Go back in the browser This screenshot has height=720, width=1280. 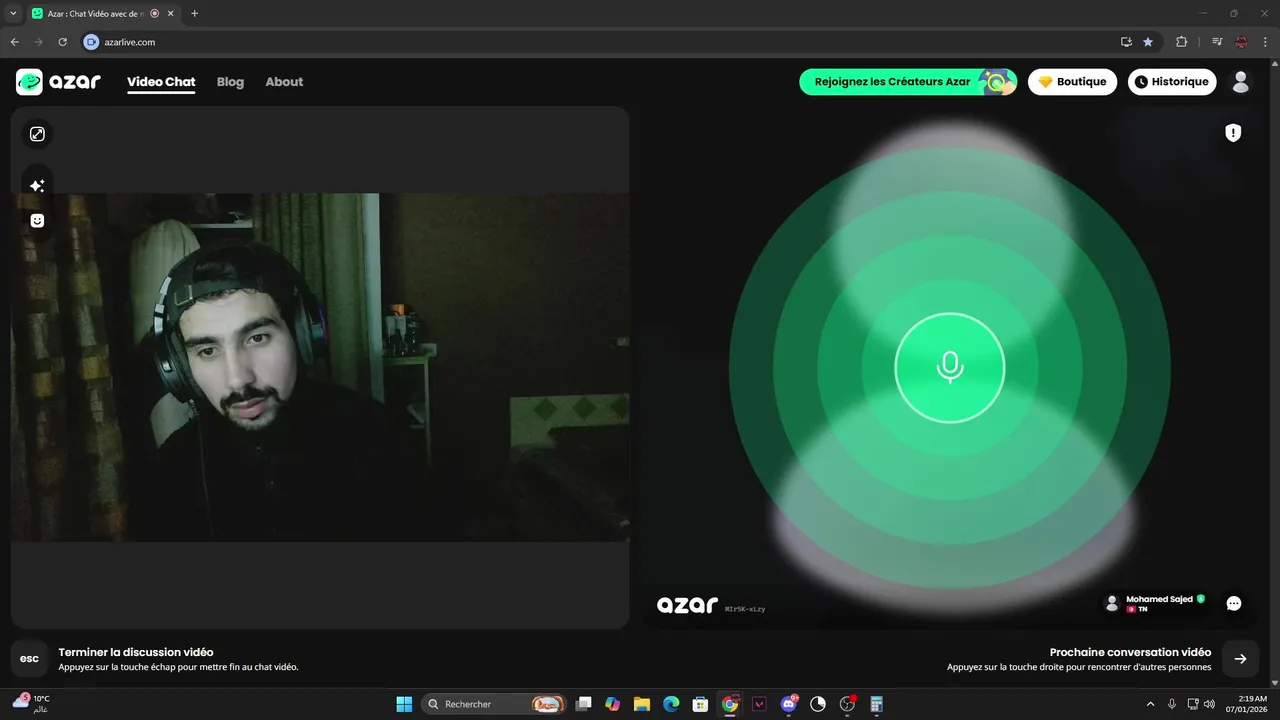pos(14,42)
